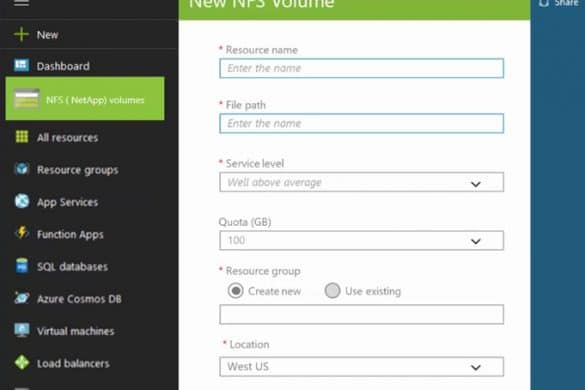Click the empty Resource group name field
The image size is (585, 390).
click(361, 314)
